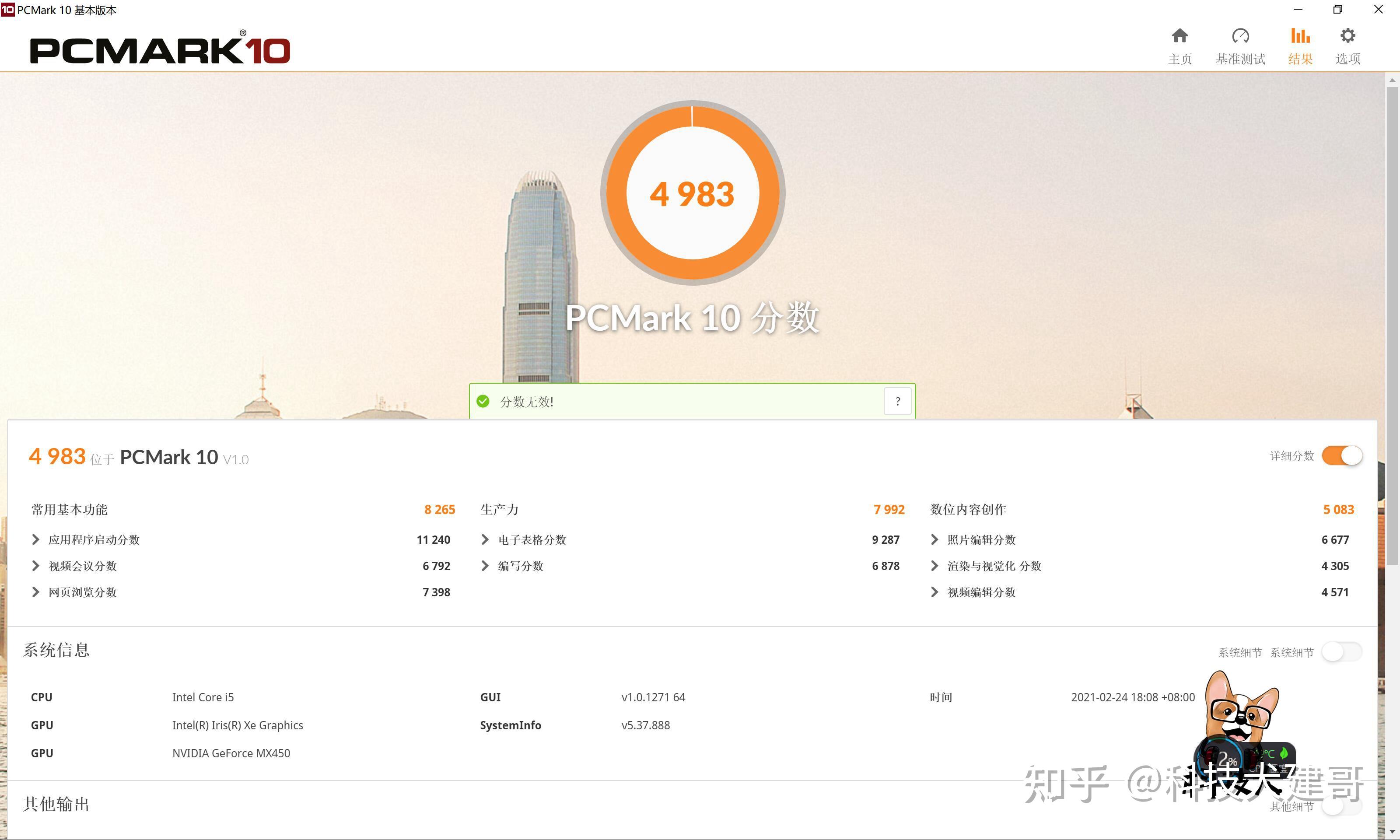Click GUI version v1.0.1271 64

tap(653, 697)
